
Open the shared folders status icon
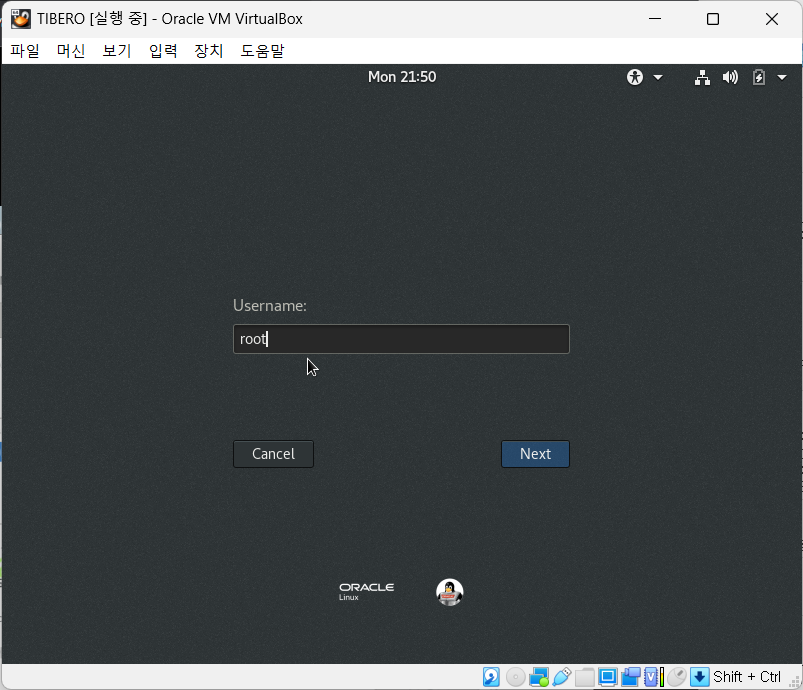(584, 677)
